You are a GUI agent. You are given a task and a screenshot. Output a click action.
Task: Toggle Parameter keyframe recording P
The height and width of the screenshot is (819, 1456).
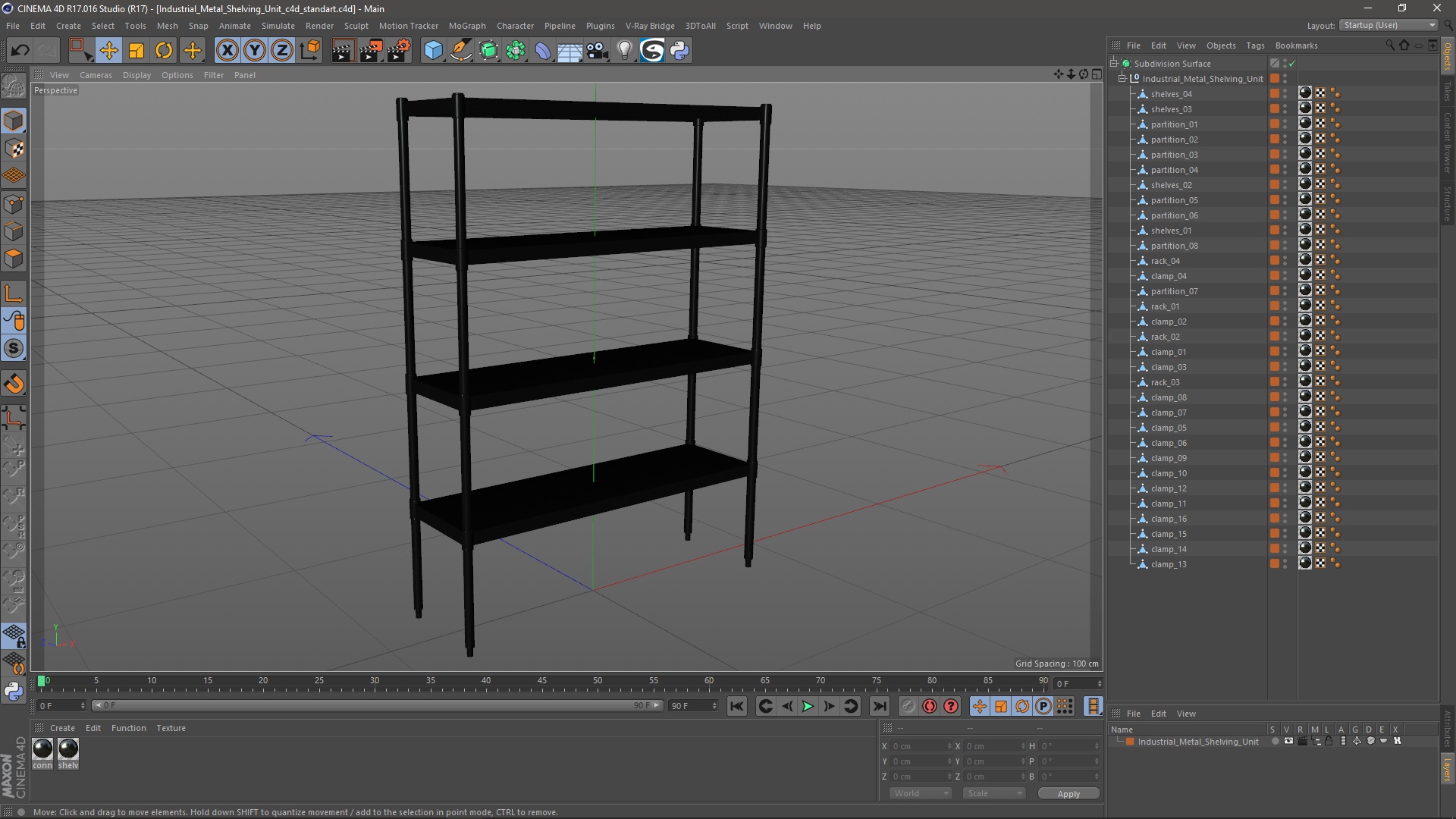(x=1043, y=706)
